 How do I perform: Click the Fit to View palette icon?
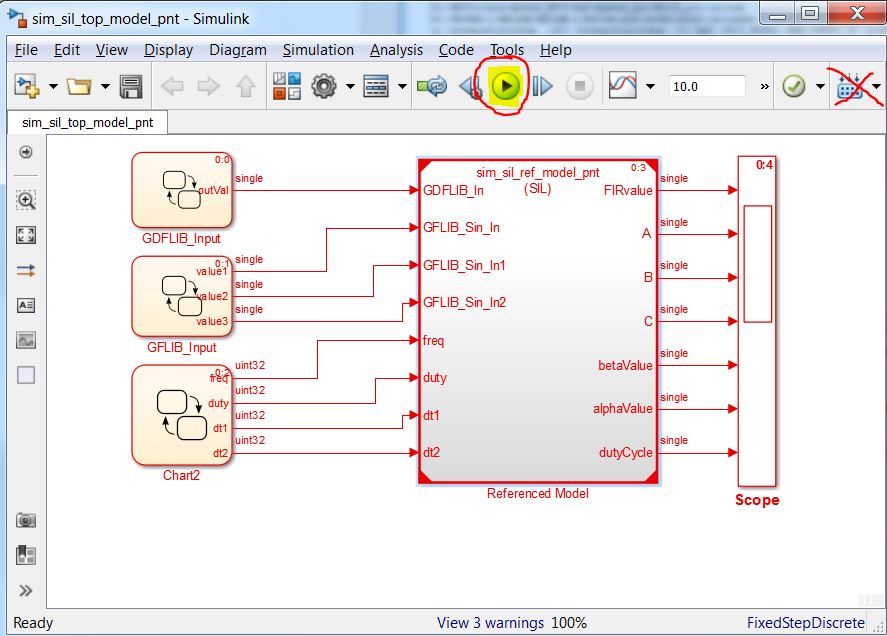point(25,235)
